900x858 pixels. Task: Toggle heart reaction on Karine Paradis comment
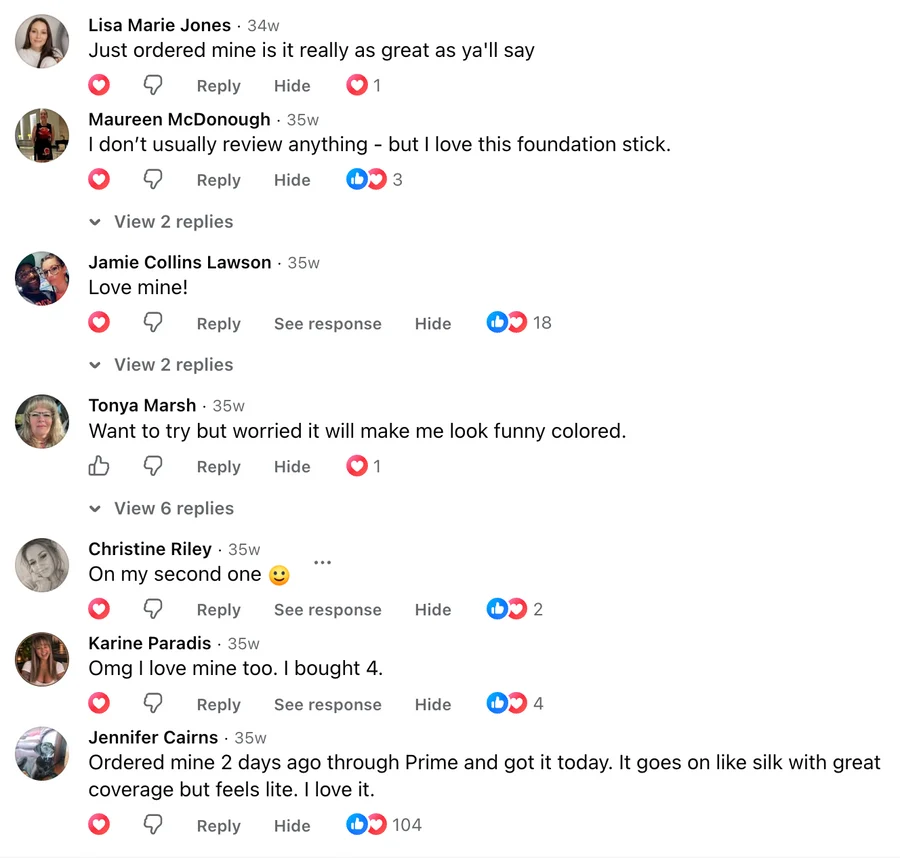[x=99, y=703]
